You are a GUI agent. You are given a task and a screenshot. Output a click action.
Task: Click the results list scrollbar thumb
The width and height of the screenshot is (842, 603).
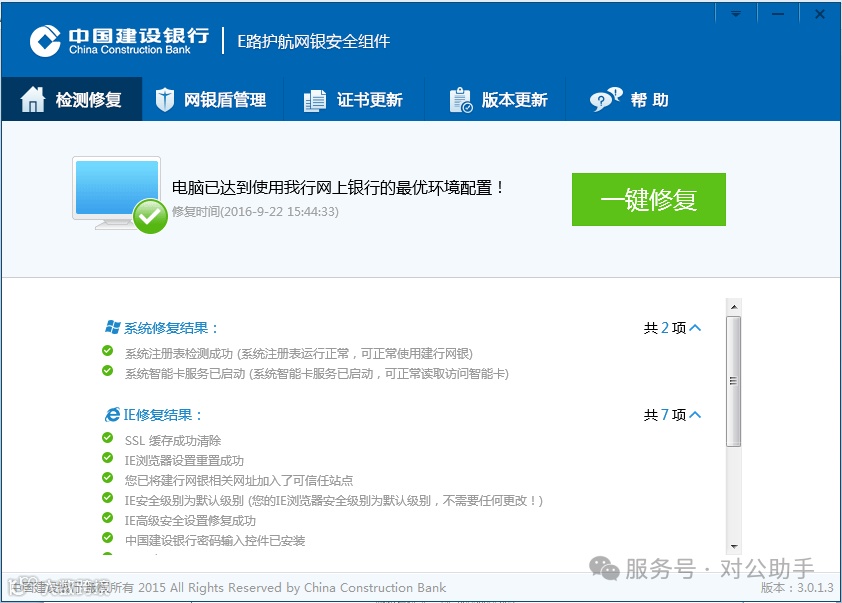click(734, 381)
